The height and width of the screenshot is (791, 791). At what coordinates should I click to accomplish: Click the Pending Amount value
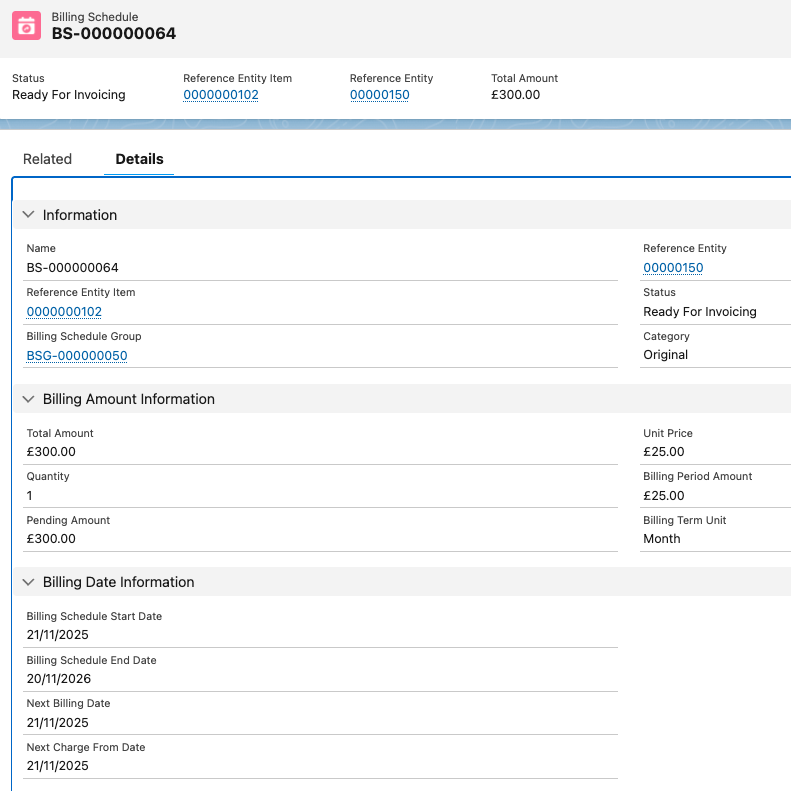click(x=51, y=539)
